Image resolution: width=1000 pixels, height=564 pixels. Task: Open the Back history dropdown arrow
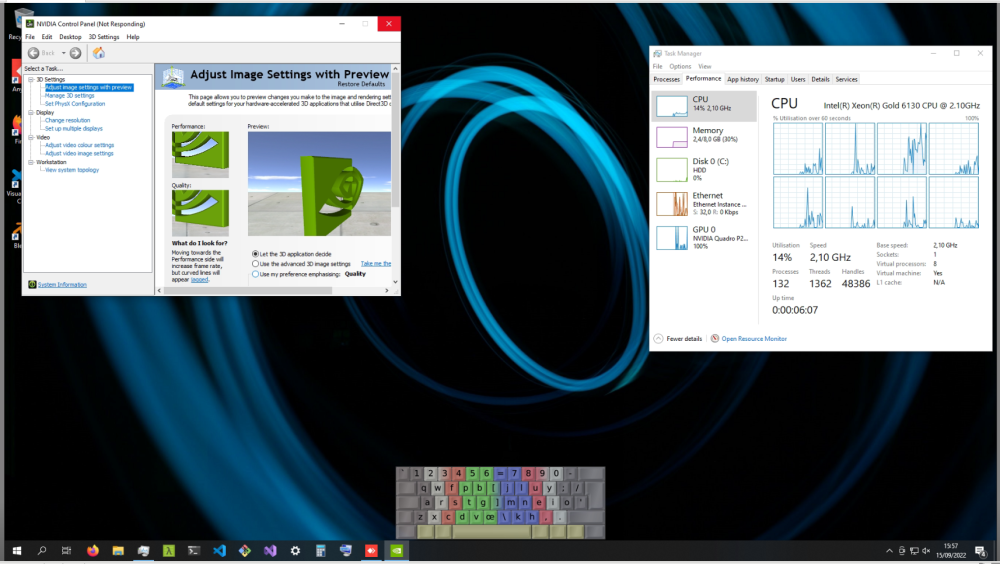pyautogui.click(x=63, y=53)
